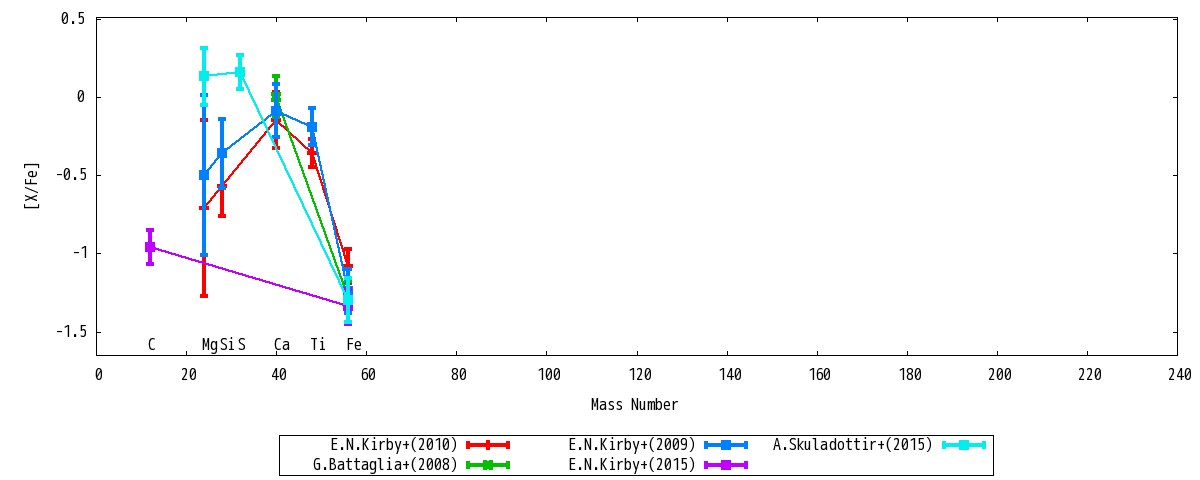1200x480 pixels.
Task: Click the blue E.N.Kirby+(2009) legend marker
Action: point(726,445)
